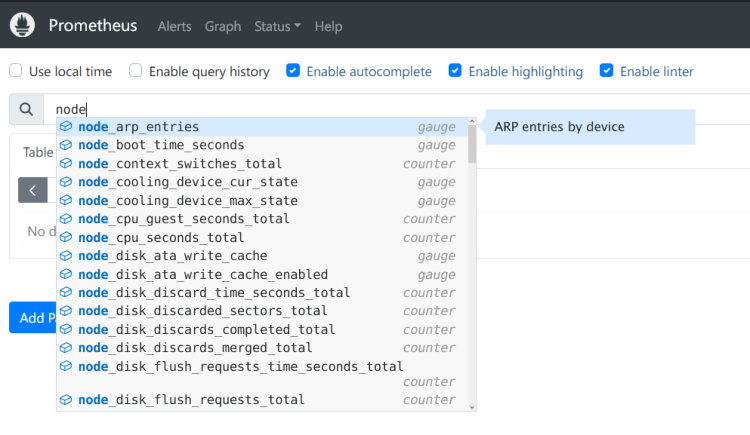Enable query history checkbox

(x=136, y=71)
